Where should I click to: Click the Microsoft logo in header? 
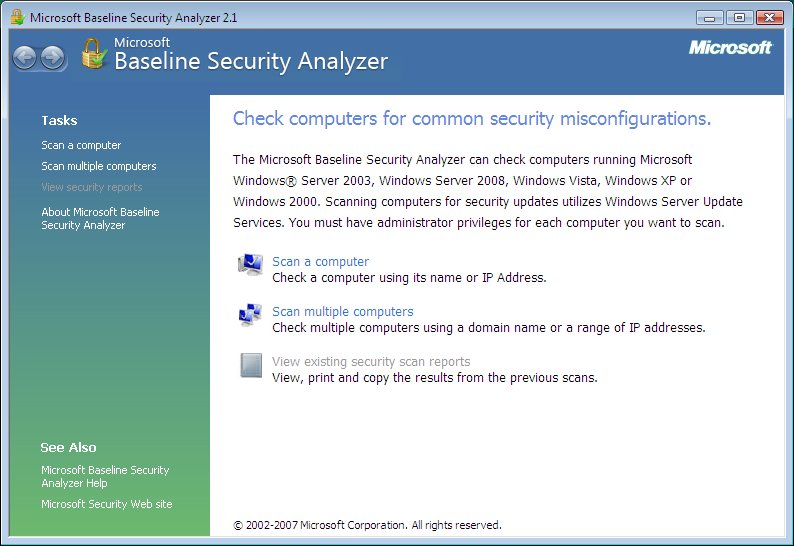click(x=730, y=48)
